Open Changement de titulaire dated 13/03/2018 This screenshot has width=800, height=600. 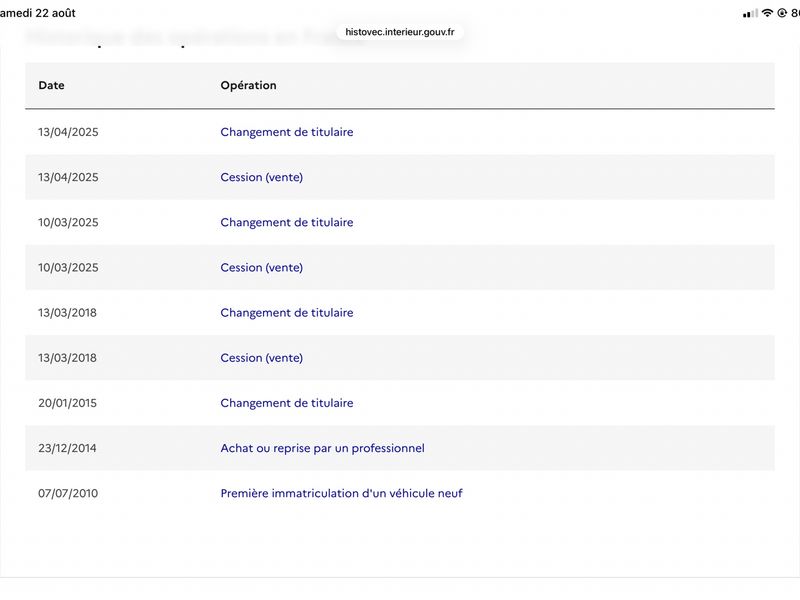[287, 313]
